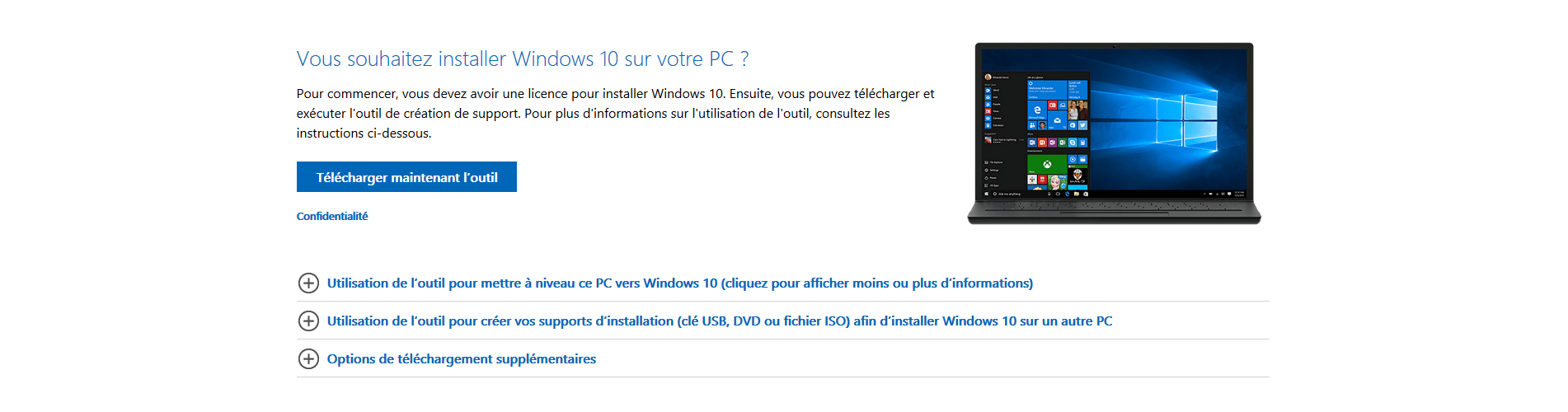Click the Mail tile in the laptop Start menu
Screen dimensions: 1568x412
(1057, 120)
